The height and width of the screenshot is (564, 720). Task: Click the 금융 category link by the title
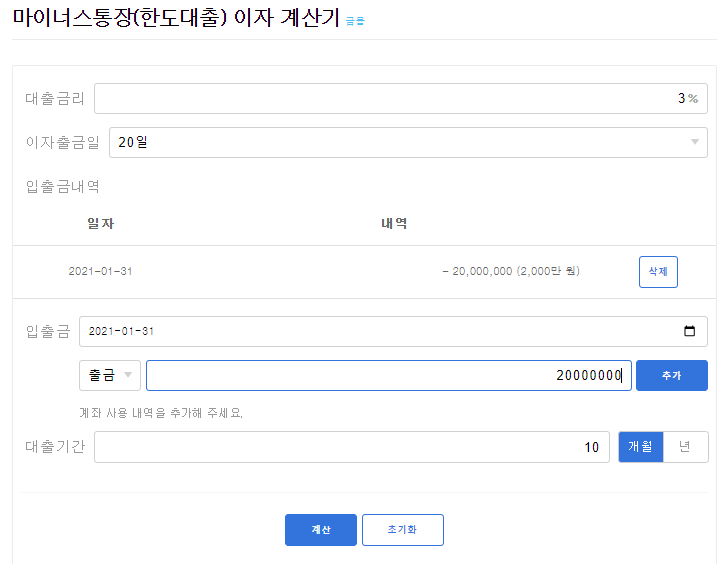(354, 21)
